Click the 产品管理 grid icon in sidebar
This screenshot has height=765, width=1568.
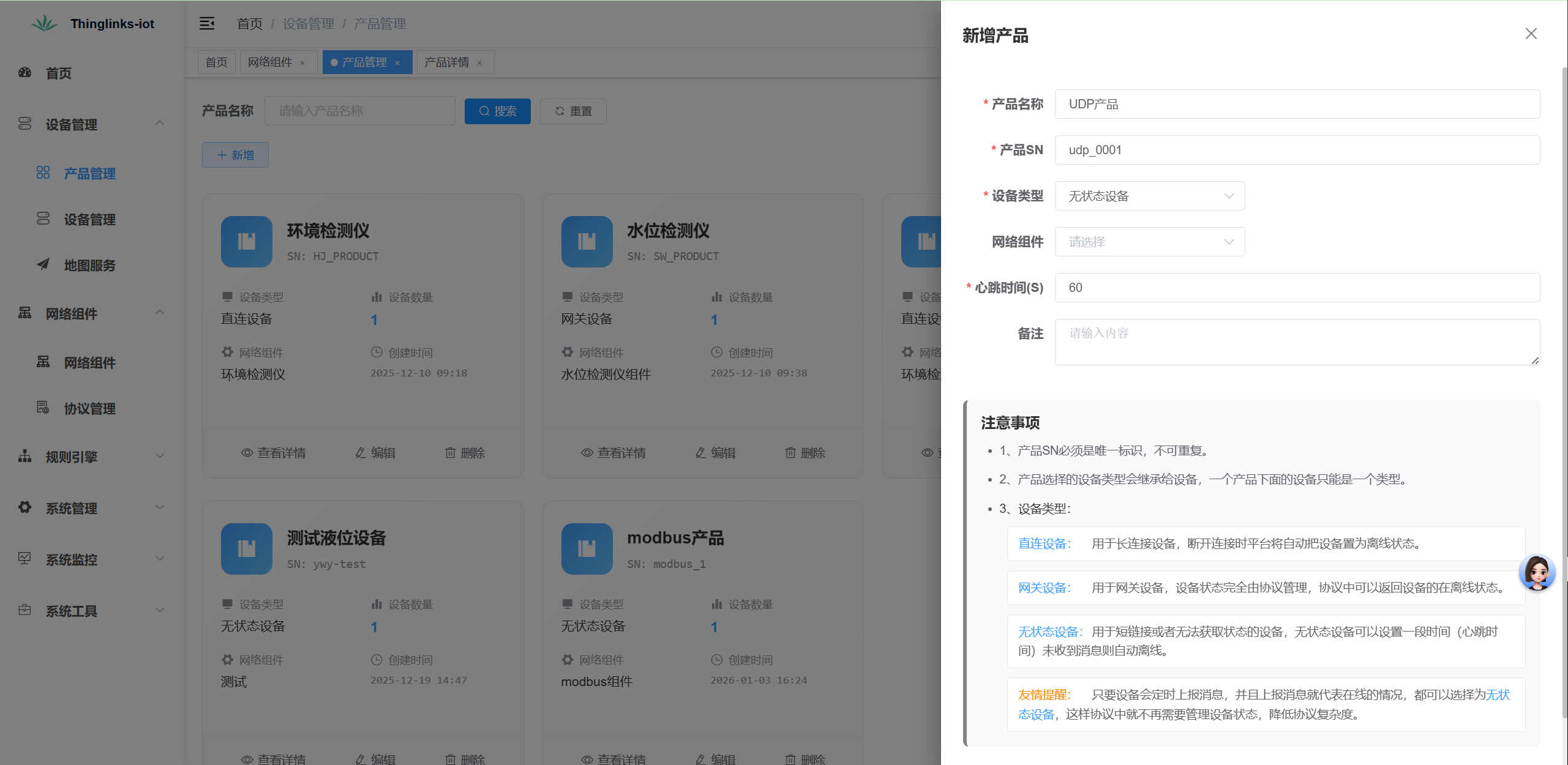(x=43, y=173)
